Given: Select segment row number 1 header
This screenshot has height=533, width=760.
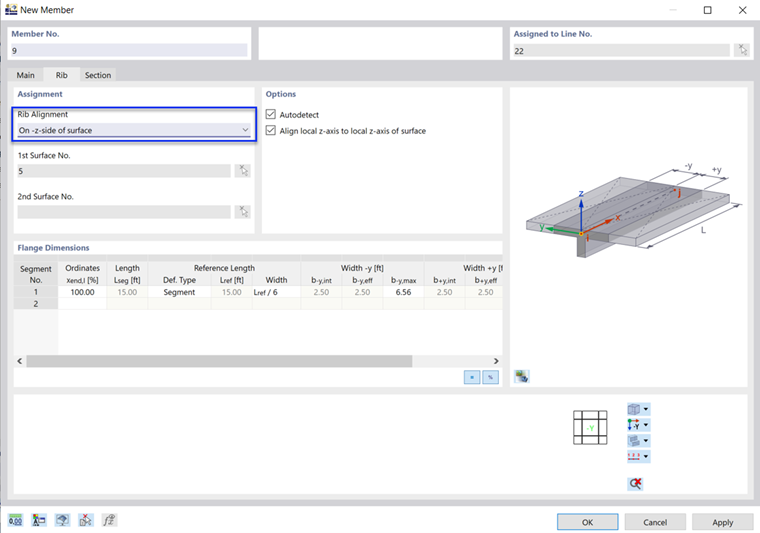Looking at the screenshot, I should pyautogui.click(x=36, y=292).
